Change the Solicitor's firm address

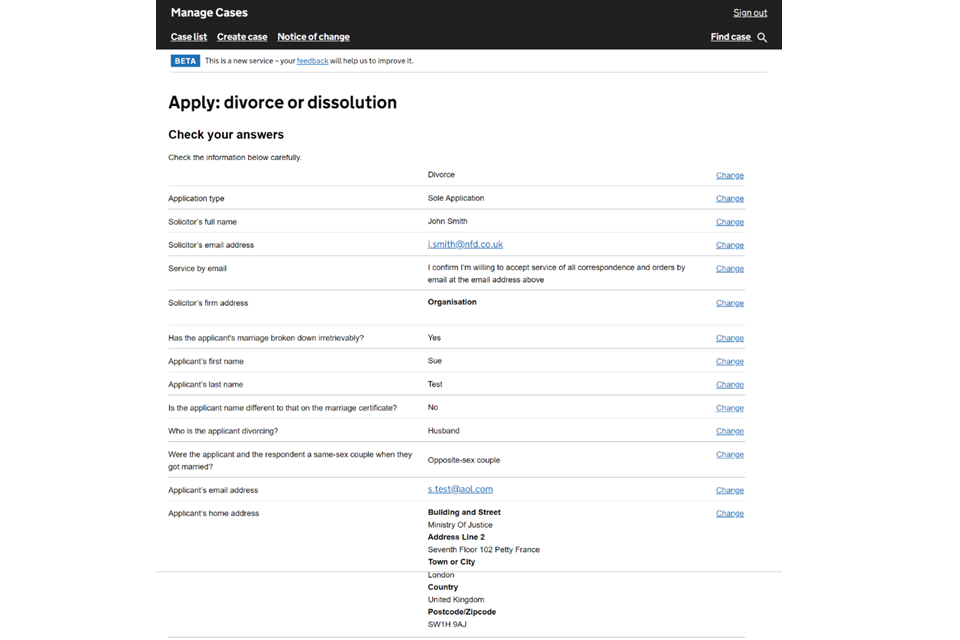pyautogui.click(x=729, y=303)
